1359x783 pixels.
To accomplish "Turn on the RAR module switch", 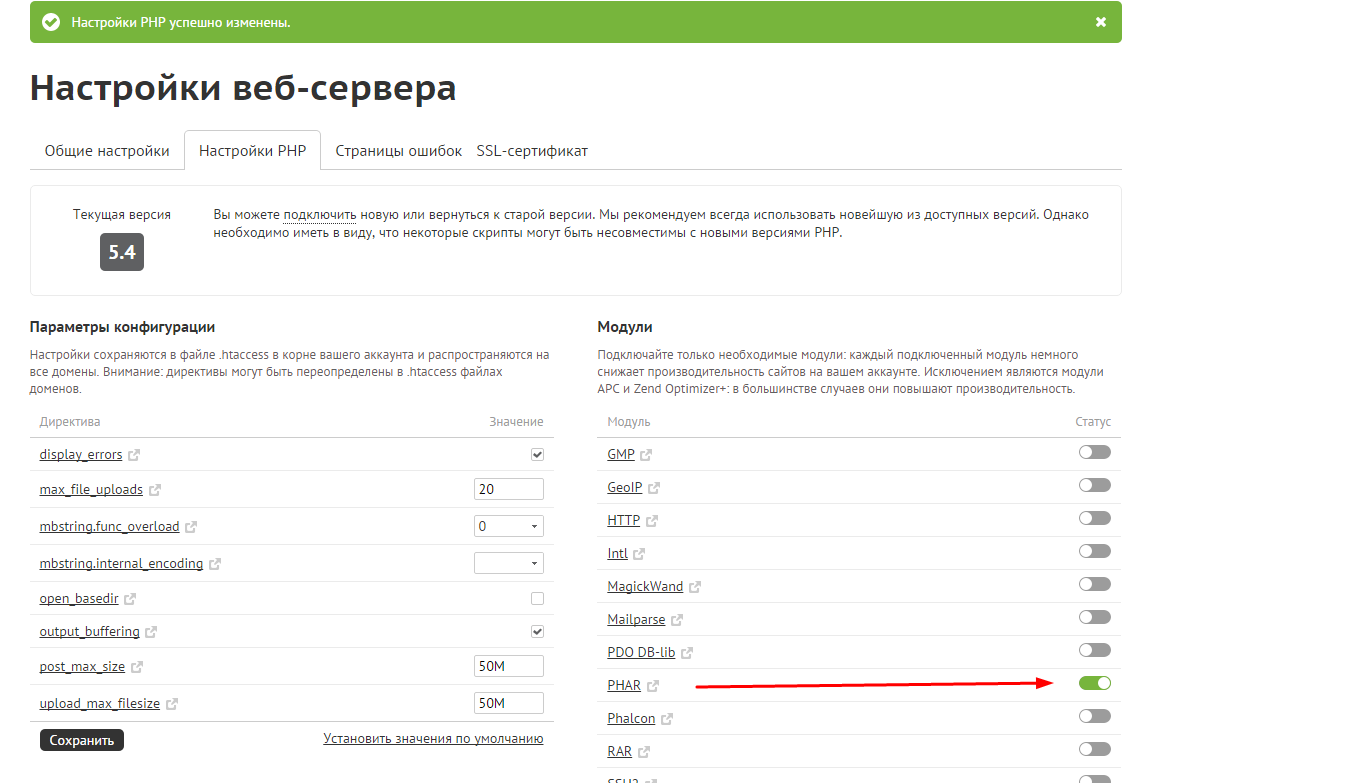I will (1095, 749).
